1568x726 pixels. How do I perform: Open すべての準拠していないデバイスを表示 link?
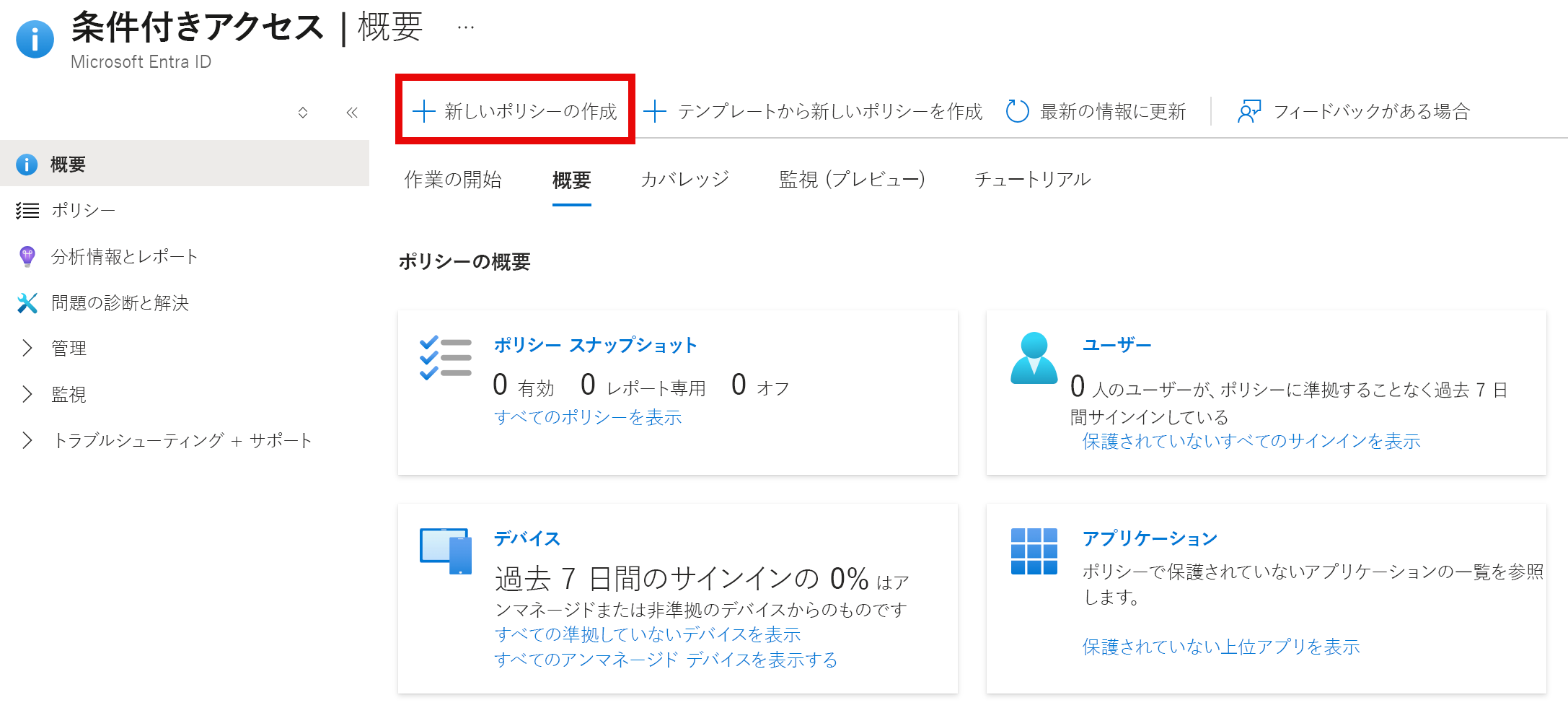[x=648, y=634]
